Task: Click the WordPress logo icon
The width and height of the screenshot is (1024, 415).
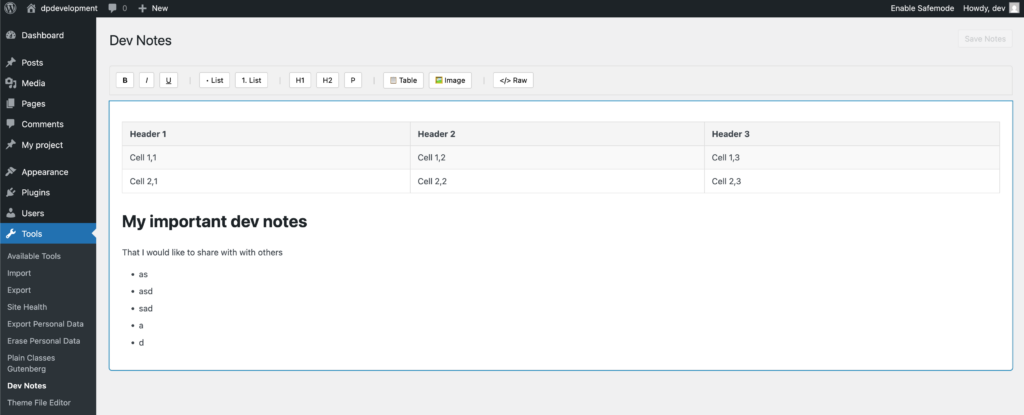Action: click(x=10, y=8)
